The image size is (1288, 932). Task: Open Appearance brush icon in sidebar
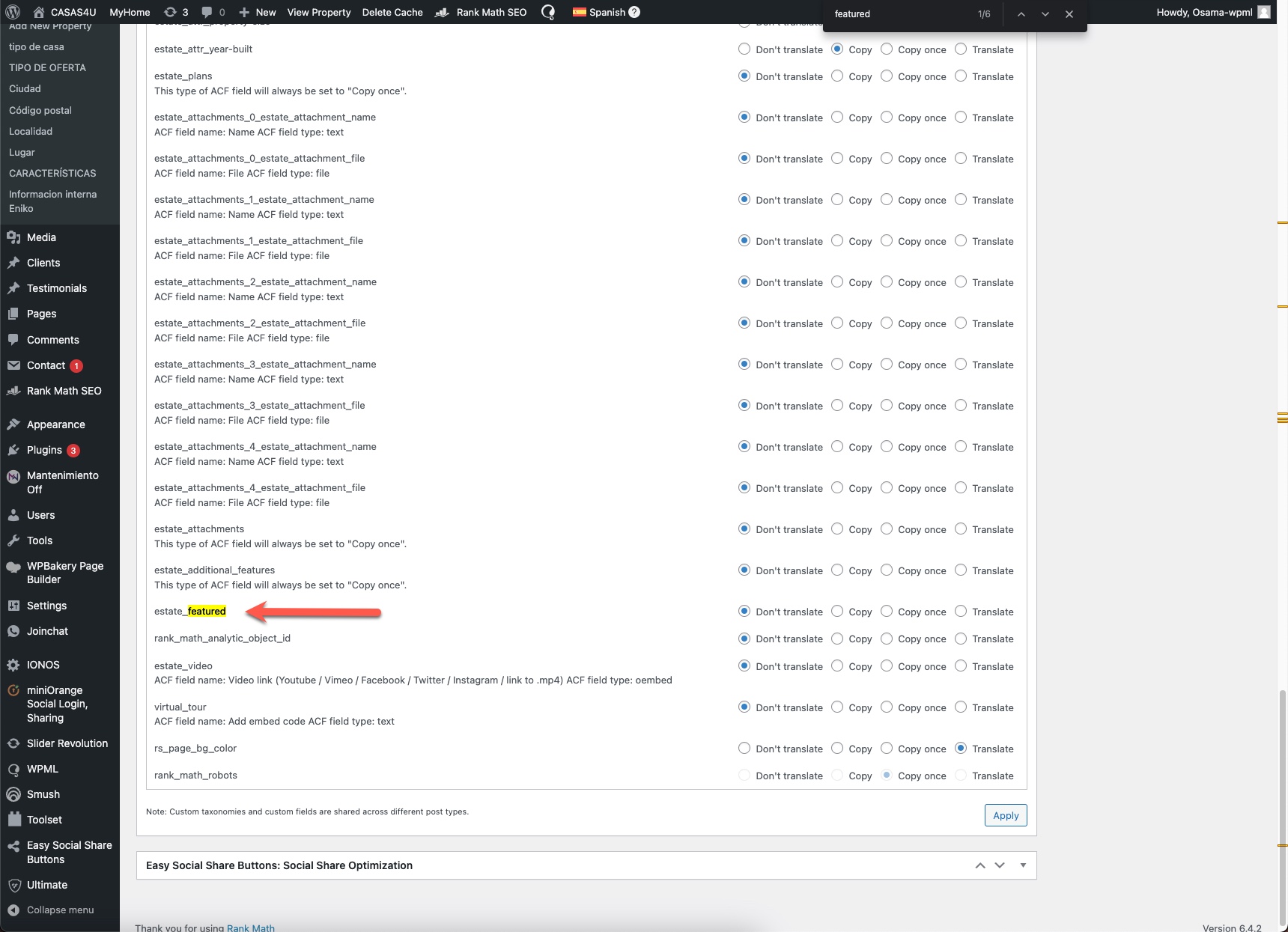[x=13, y=424]
